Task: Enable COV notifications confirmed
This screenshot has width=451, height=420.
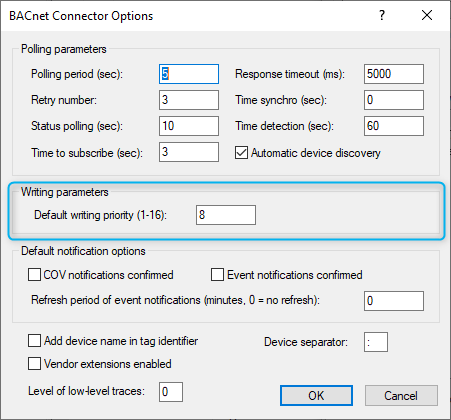Action: 34,275
